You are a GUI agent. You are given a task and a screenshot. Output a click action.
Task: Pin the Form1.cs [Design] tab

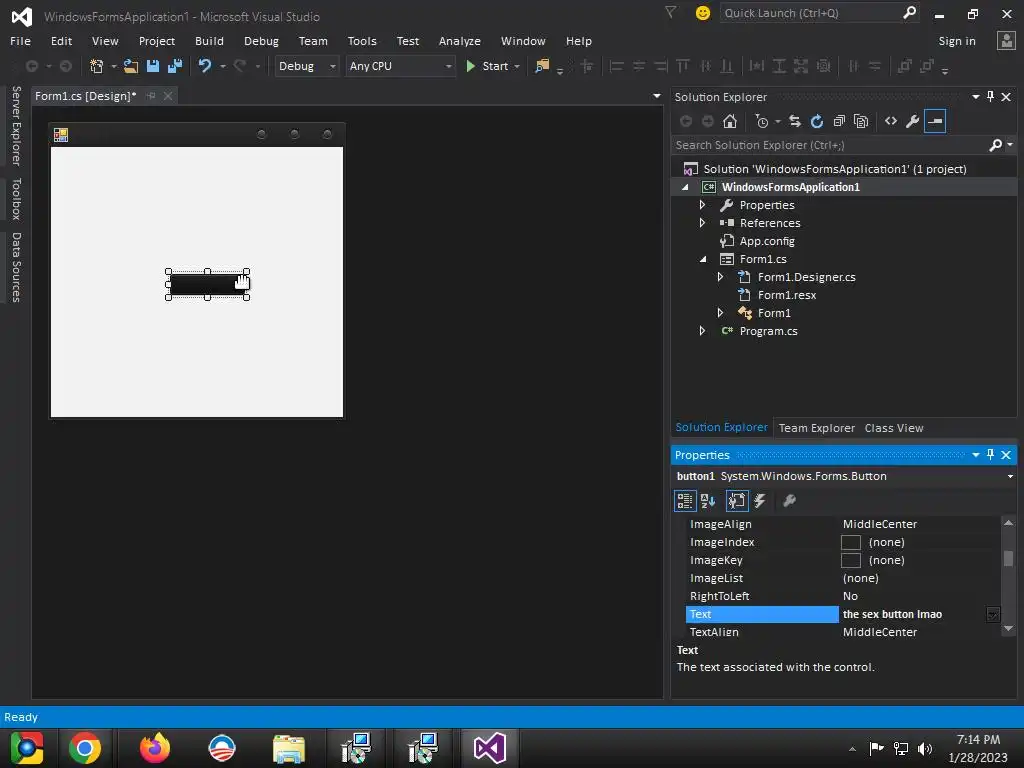(152, 96)
